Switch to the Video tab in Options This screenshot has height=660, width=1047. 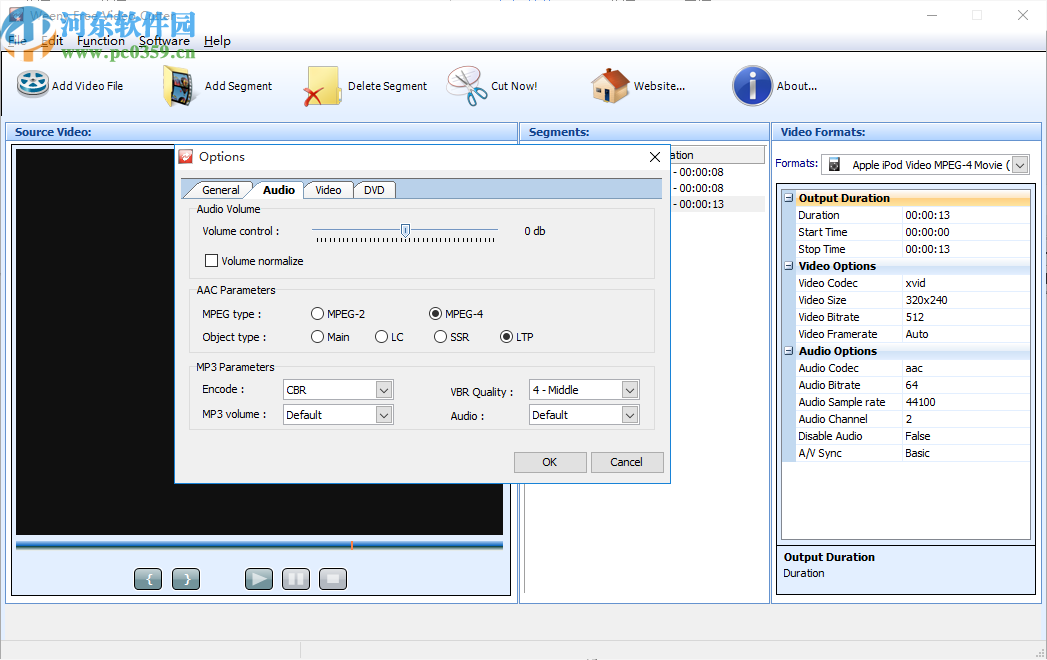click(x=328, y=189)
